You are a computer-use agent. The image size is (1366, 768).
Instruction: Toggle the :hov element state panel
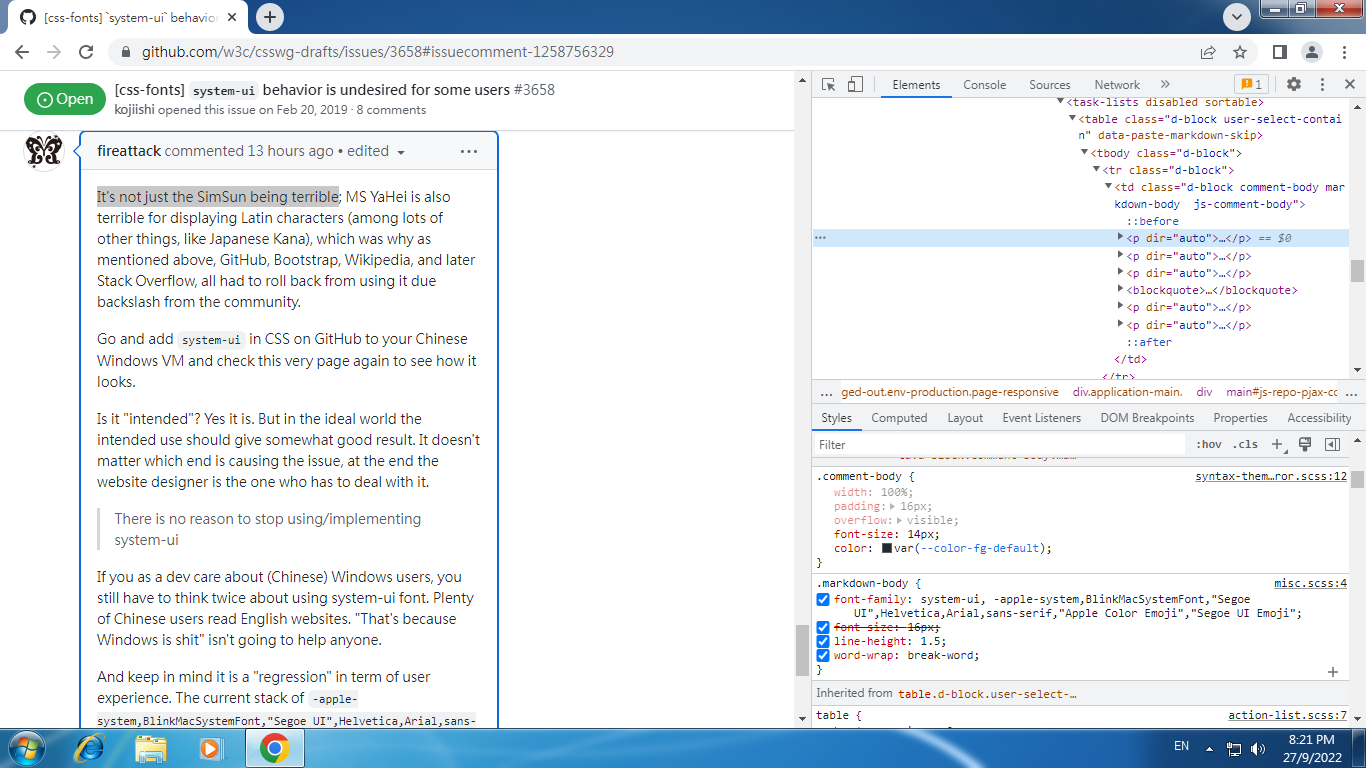pos(1209,445)
